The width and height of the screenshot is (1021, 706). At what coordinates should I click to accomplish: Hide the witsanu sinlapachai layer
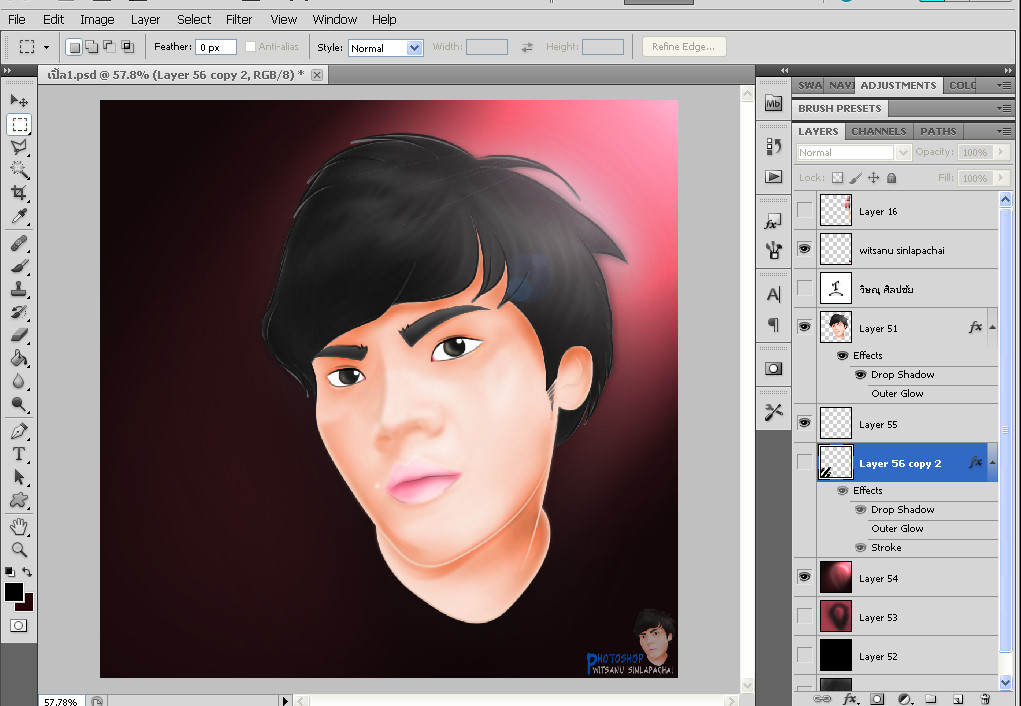click(804, 250)
